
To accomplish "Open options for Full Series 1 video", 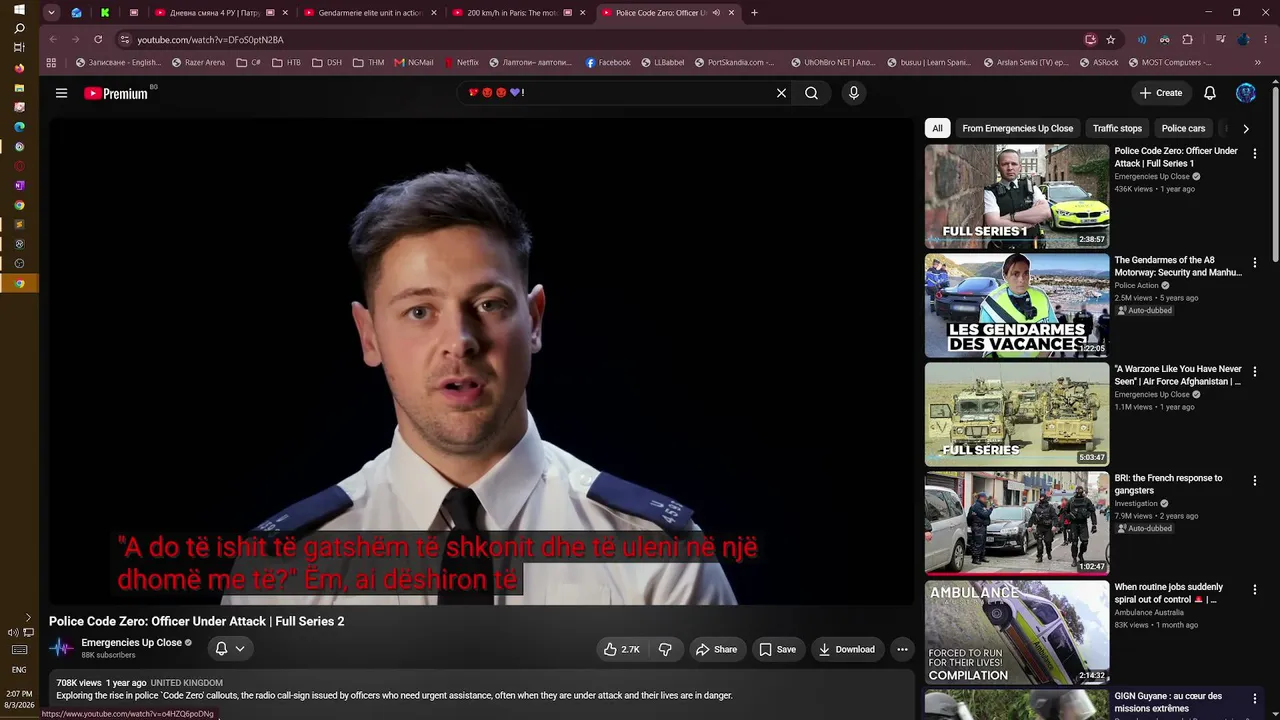I will [1255, 153].
